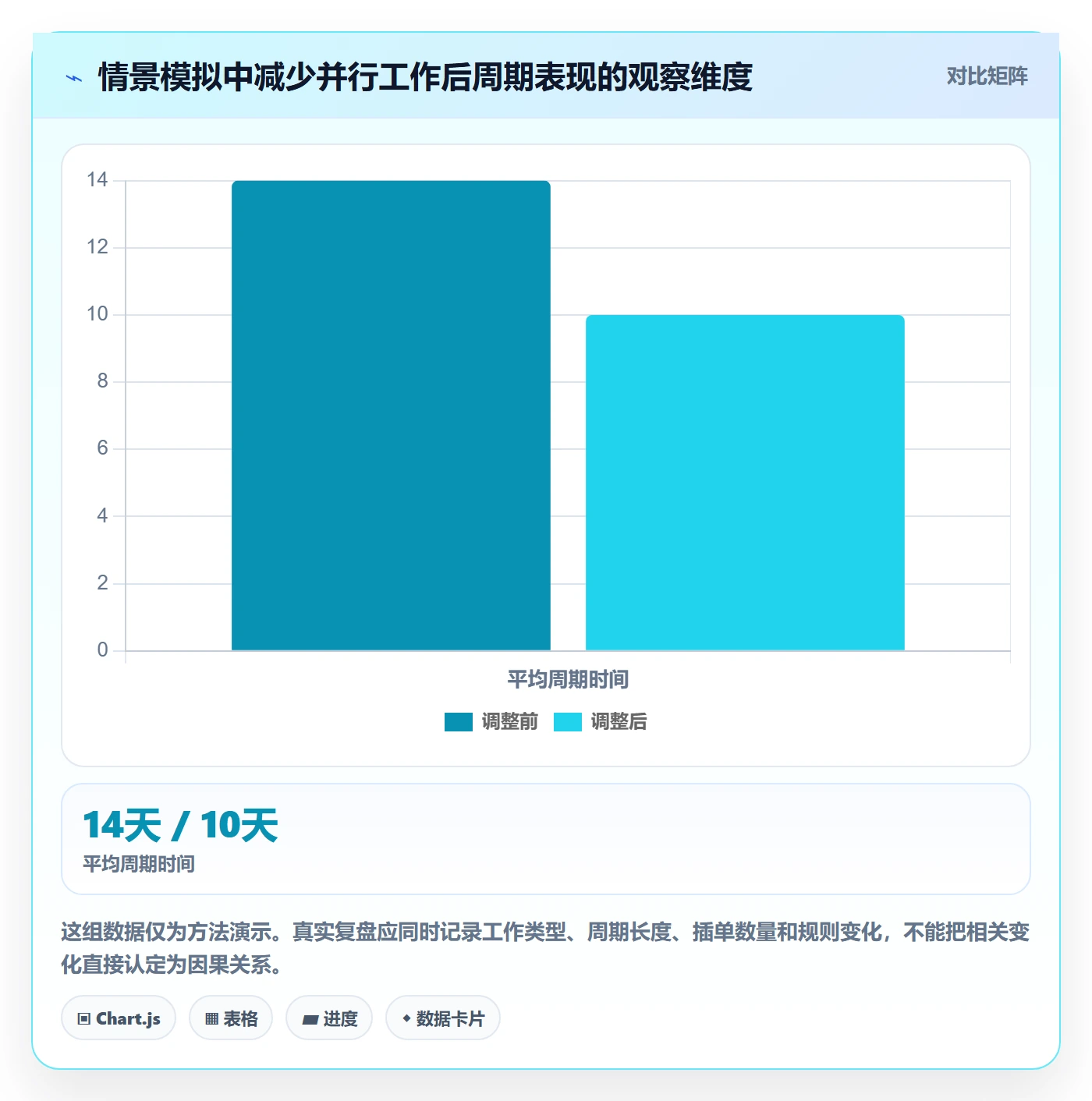Click the 14天 / 10天 metric value
Image resolution: width=1092 pixels, height=1101 pixels.
(x=180, y=826)
